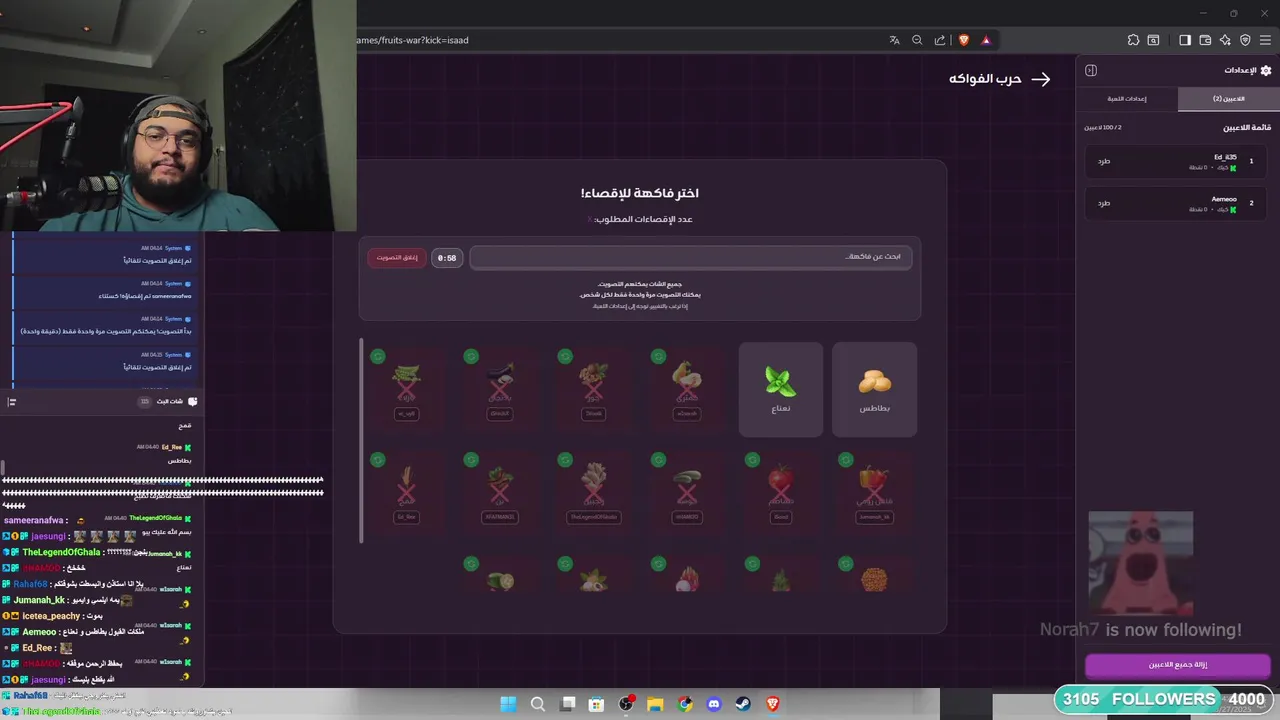The height and width of the screenshot is (720, 1280).
Task: Click the iSaad name tag on tomato card
Action: coord(781,517)
